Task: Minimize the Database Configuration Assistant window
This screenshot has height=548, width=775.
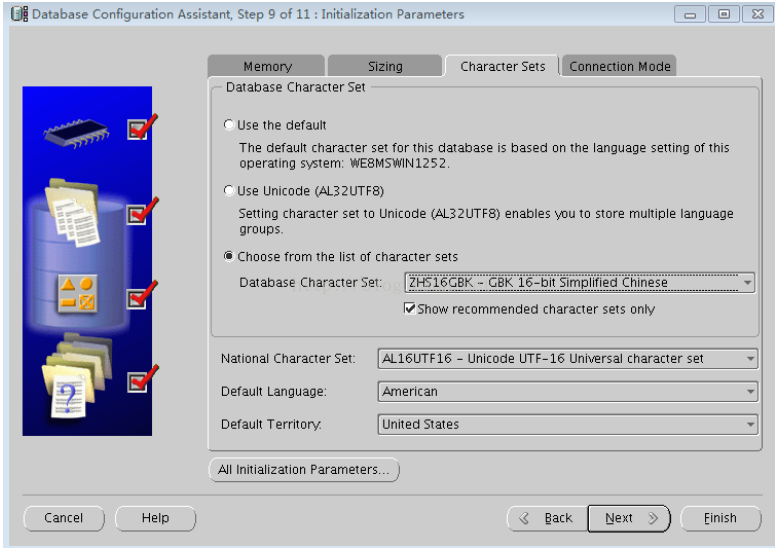Action: tap(690, 14)
